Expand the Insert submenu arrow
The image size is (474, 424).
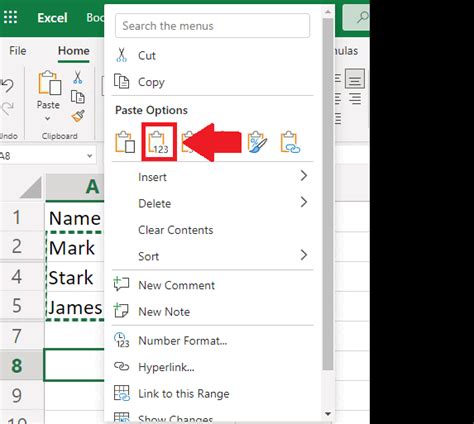click(303, 176)
